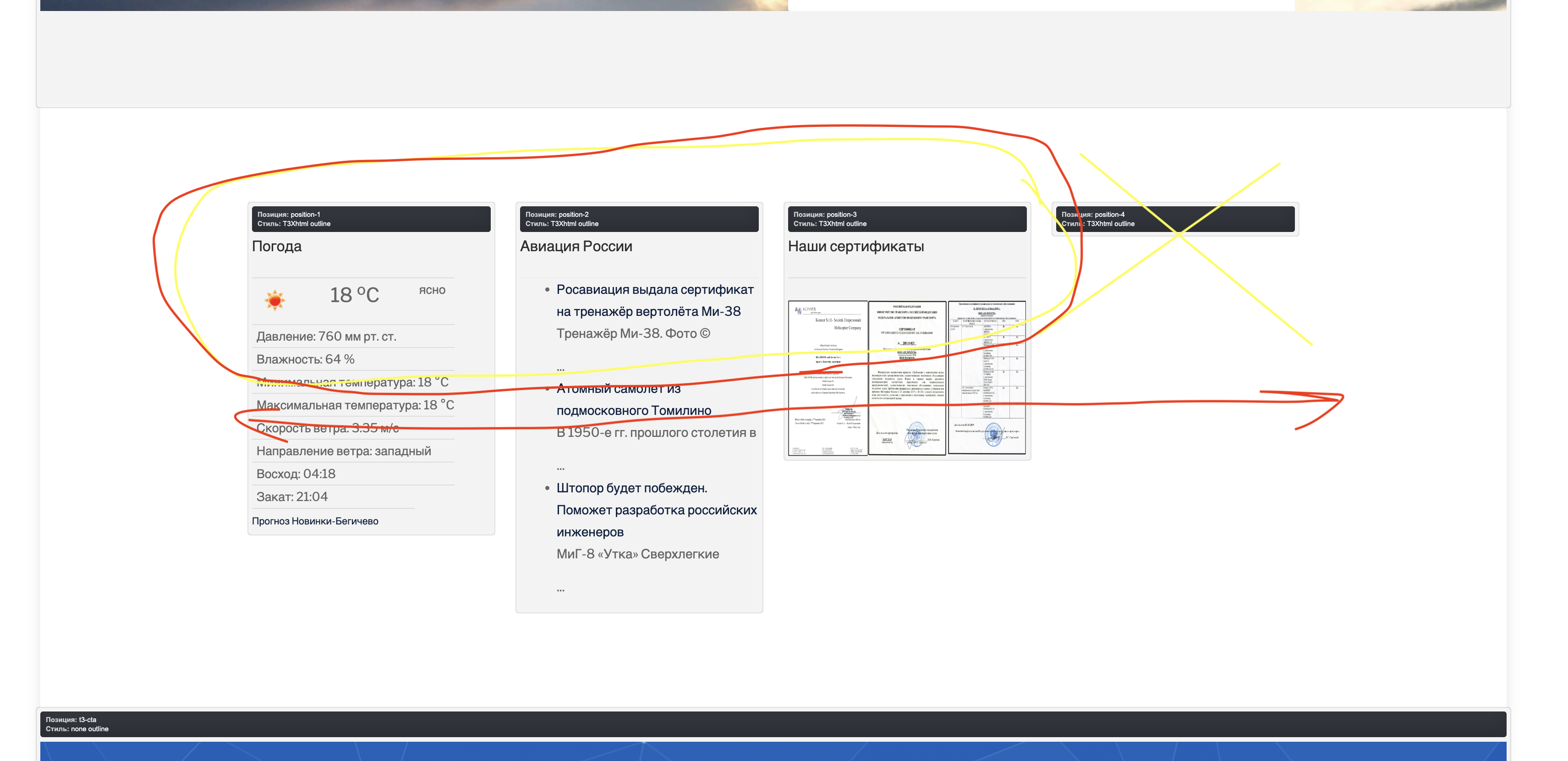Open the rightmost certificate appendix thumbnail
This screenshot has height=761, width=1568.
pos(987,377)
